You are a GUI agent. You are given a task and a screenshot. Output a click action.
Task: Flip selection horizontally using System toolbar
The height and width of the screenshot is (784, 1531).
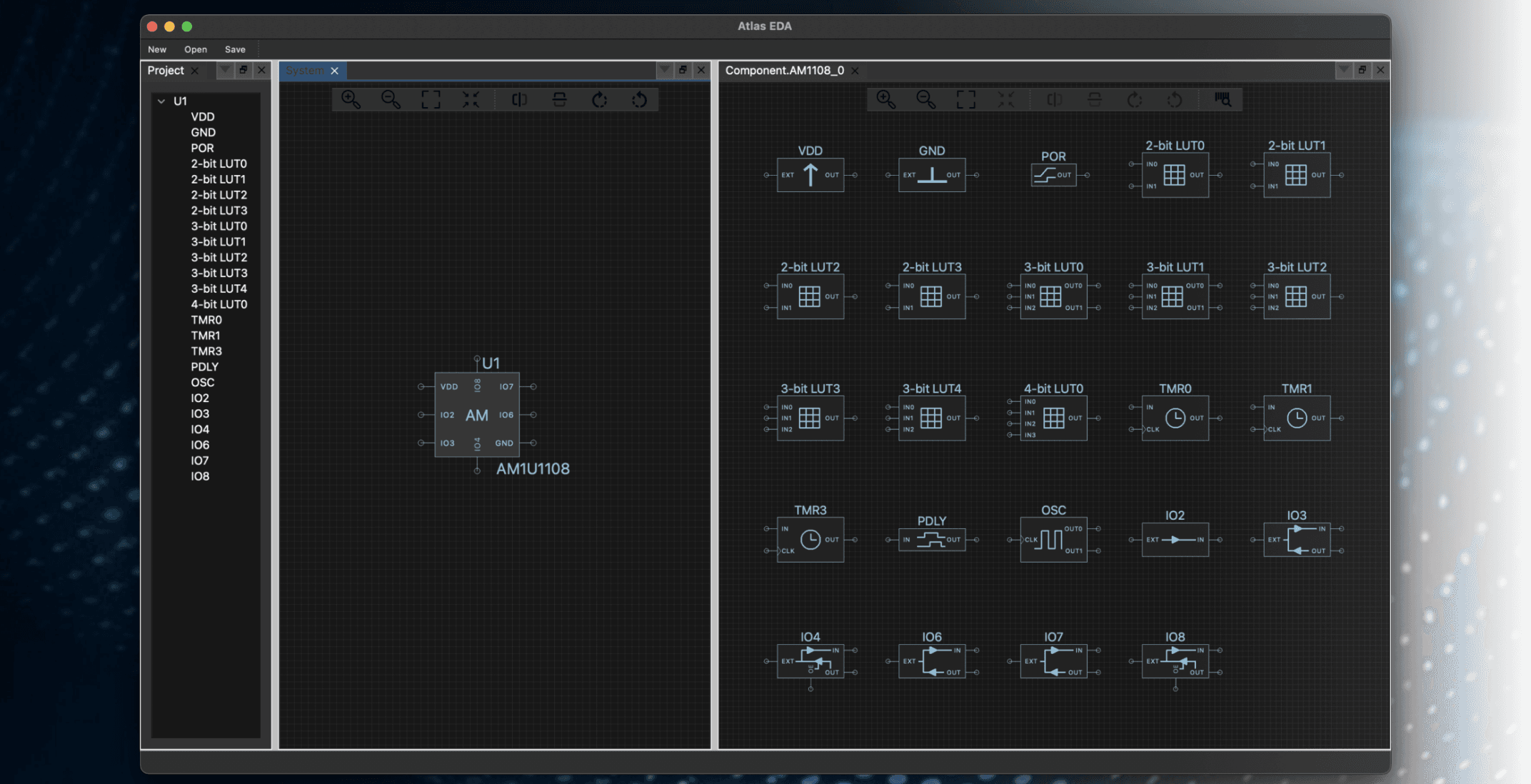(518, 100)
